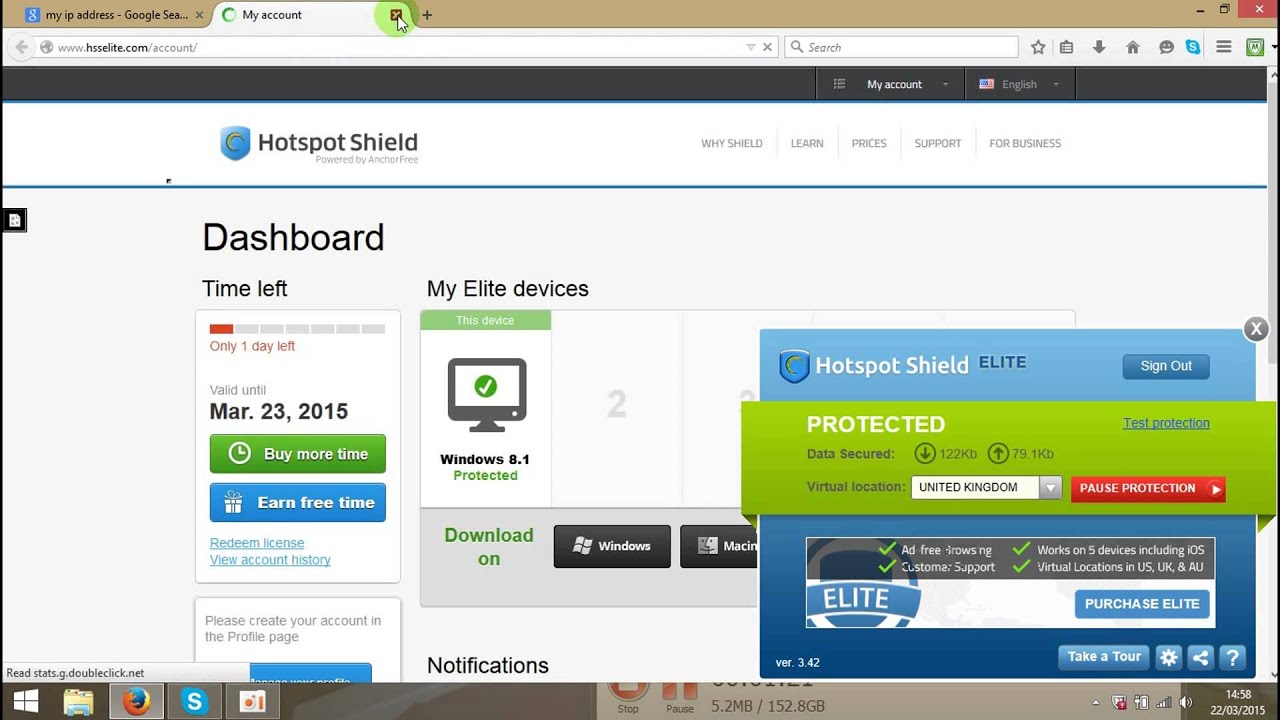Click PAUSE PROTECTION button
1280x720 pixels.
pyautogui.click(x=1148, y=488)
